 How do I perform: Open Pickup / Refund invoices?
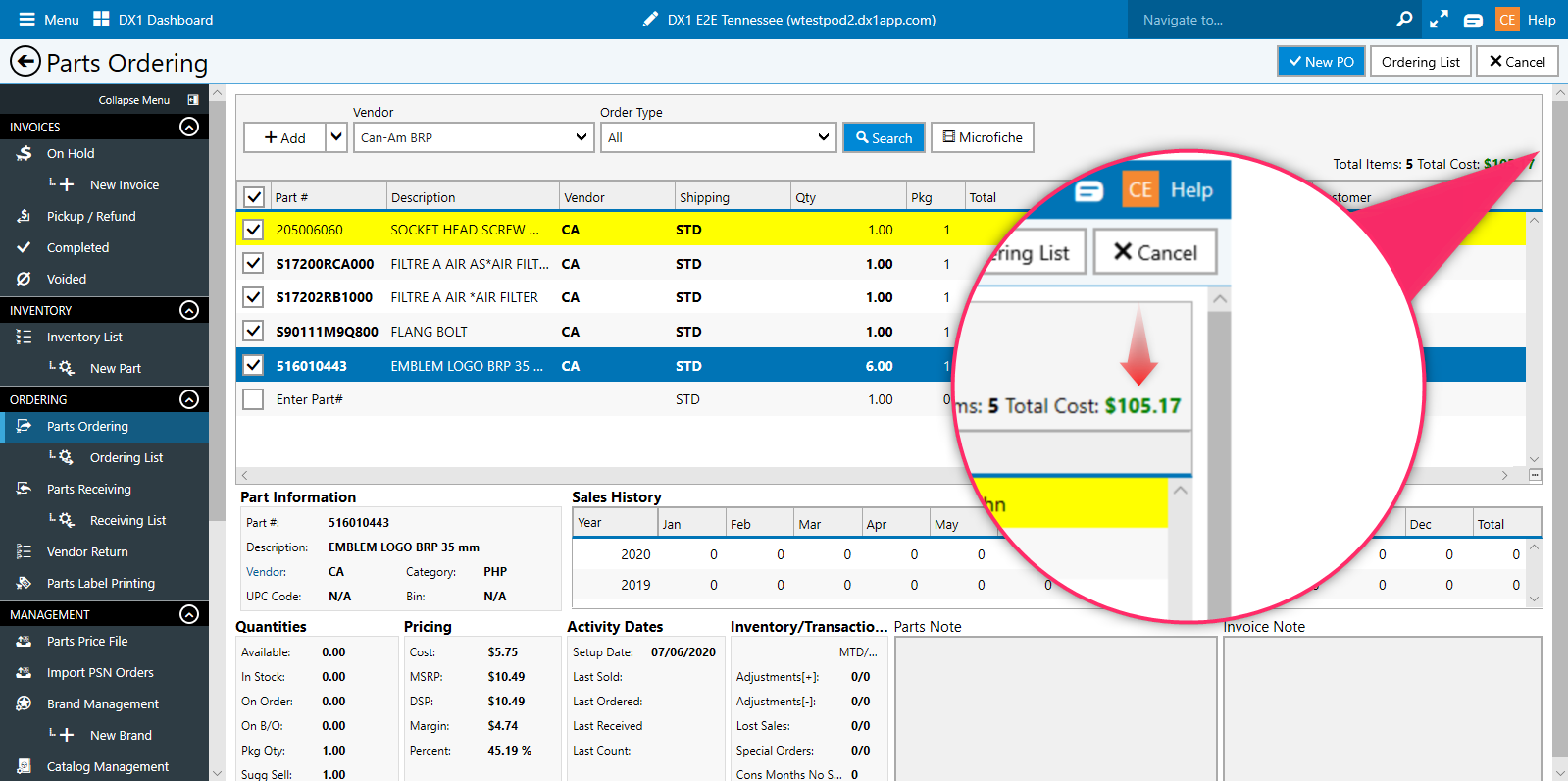(91, 216)
